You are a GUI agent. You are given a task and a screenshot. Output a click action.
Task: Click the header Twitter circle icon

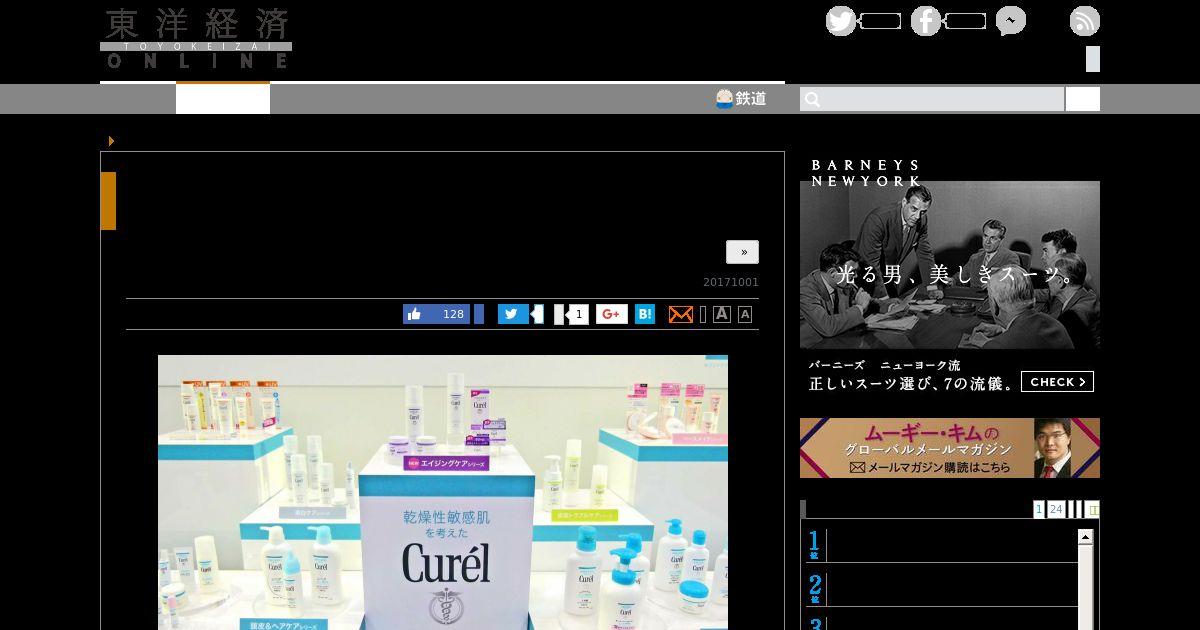pyautogui.click(x=840, y=21)
